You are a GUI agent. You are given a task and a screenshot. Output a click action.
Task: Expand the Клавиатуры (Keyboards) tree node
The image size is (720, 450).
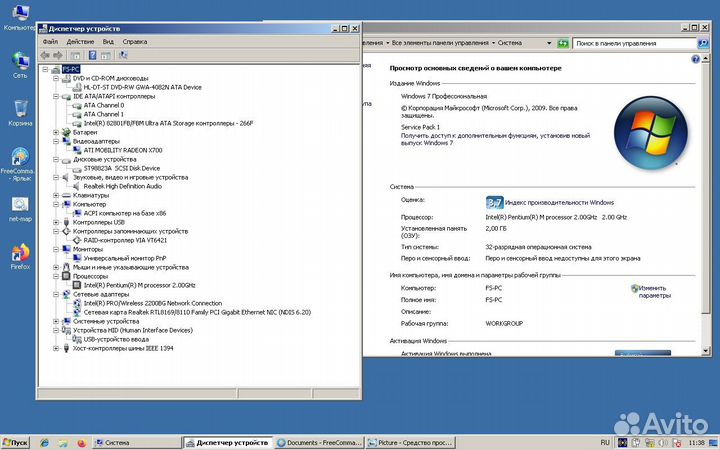[56, 195]
